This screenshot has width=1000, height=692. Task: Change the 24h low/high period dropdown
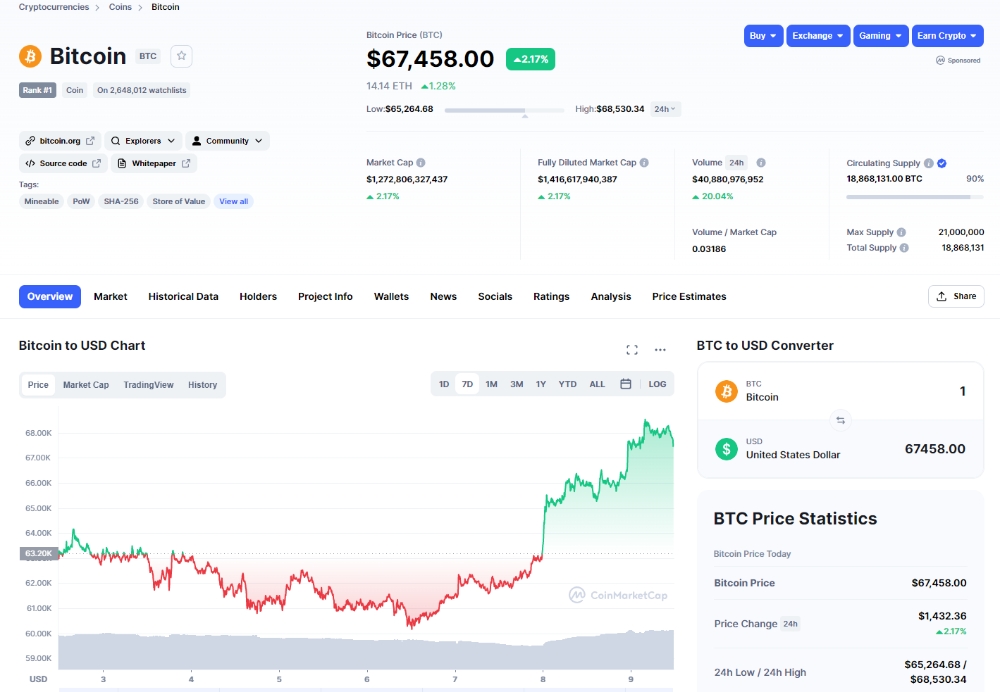(x=665, y=109)
